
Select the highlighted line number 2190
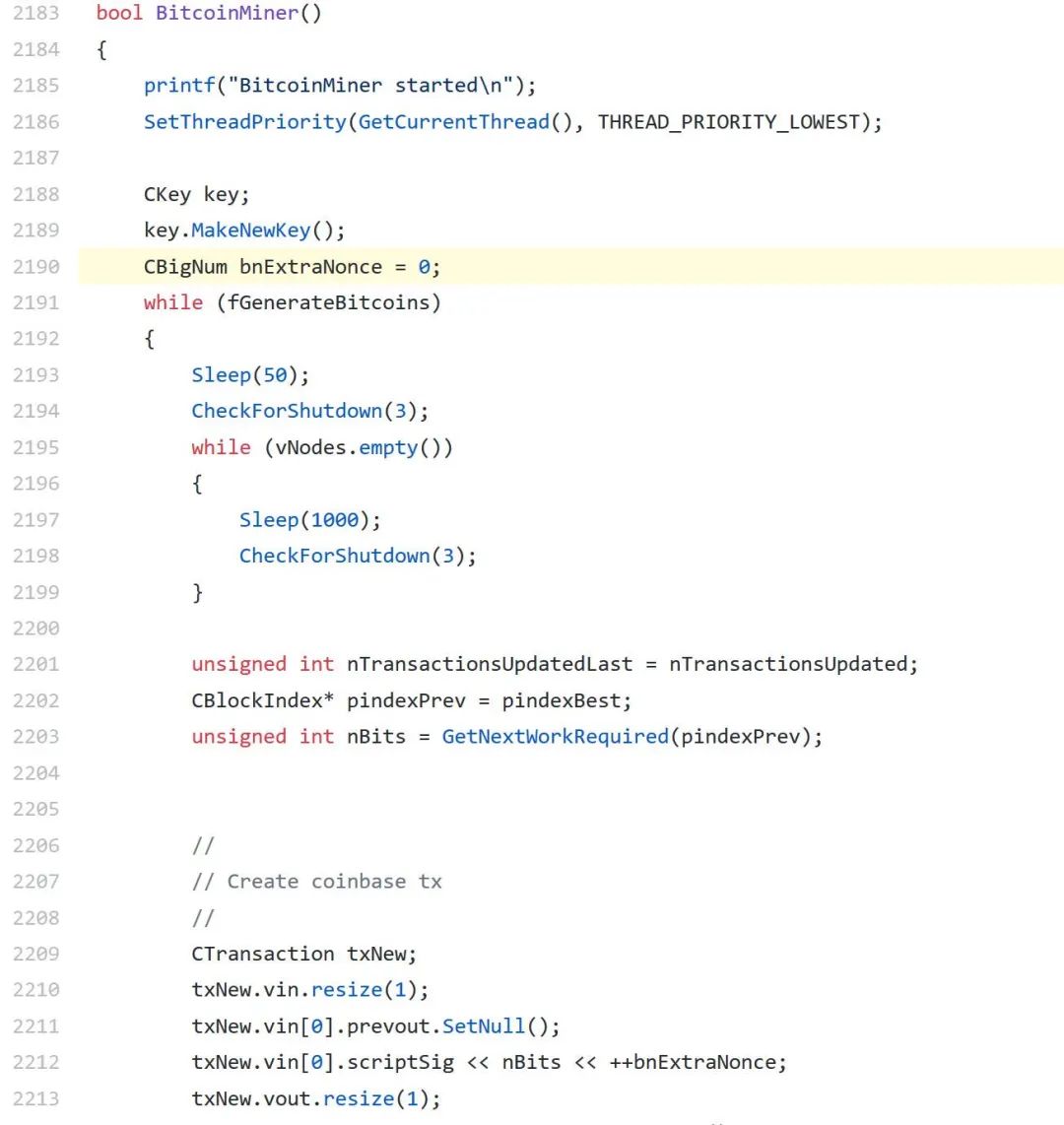click(35, 267)
